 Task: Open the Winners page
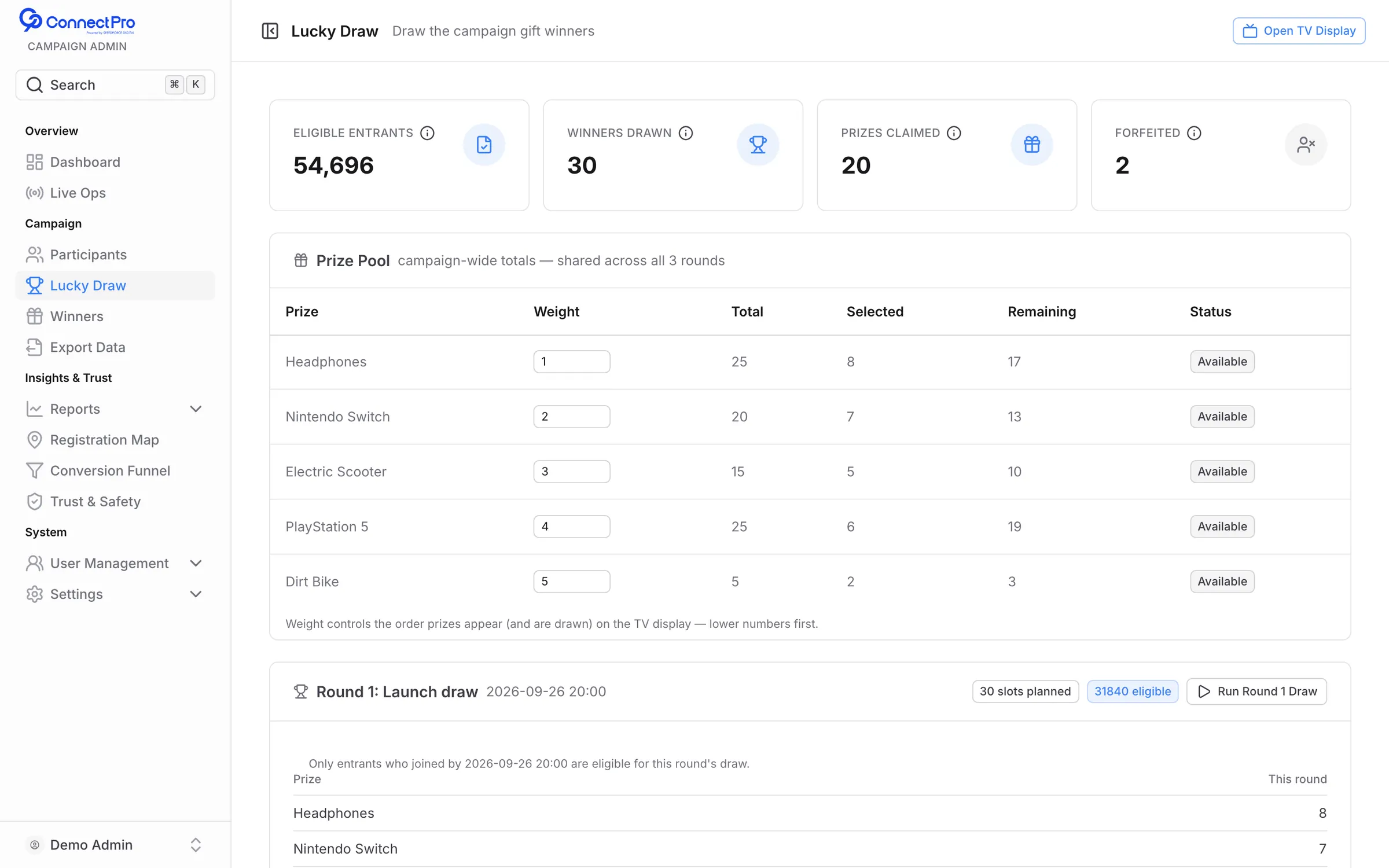pyautogui.click(x=115, y=317)
